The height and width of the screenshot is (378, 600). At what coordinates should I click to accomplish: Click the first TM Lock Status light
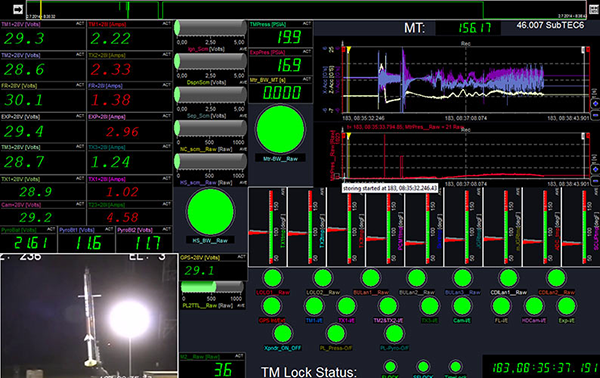click(x=390, y=367)
